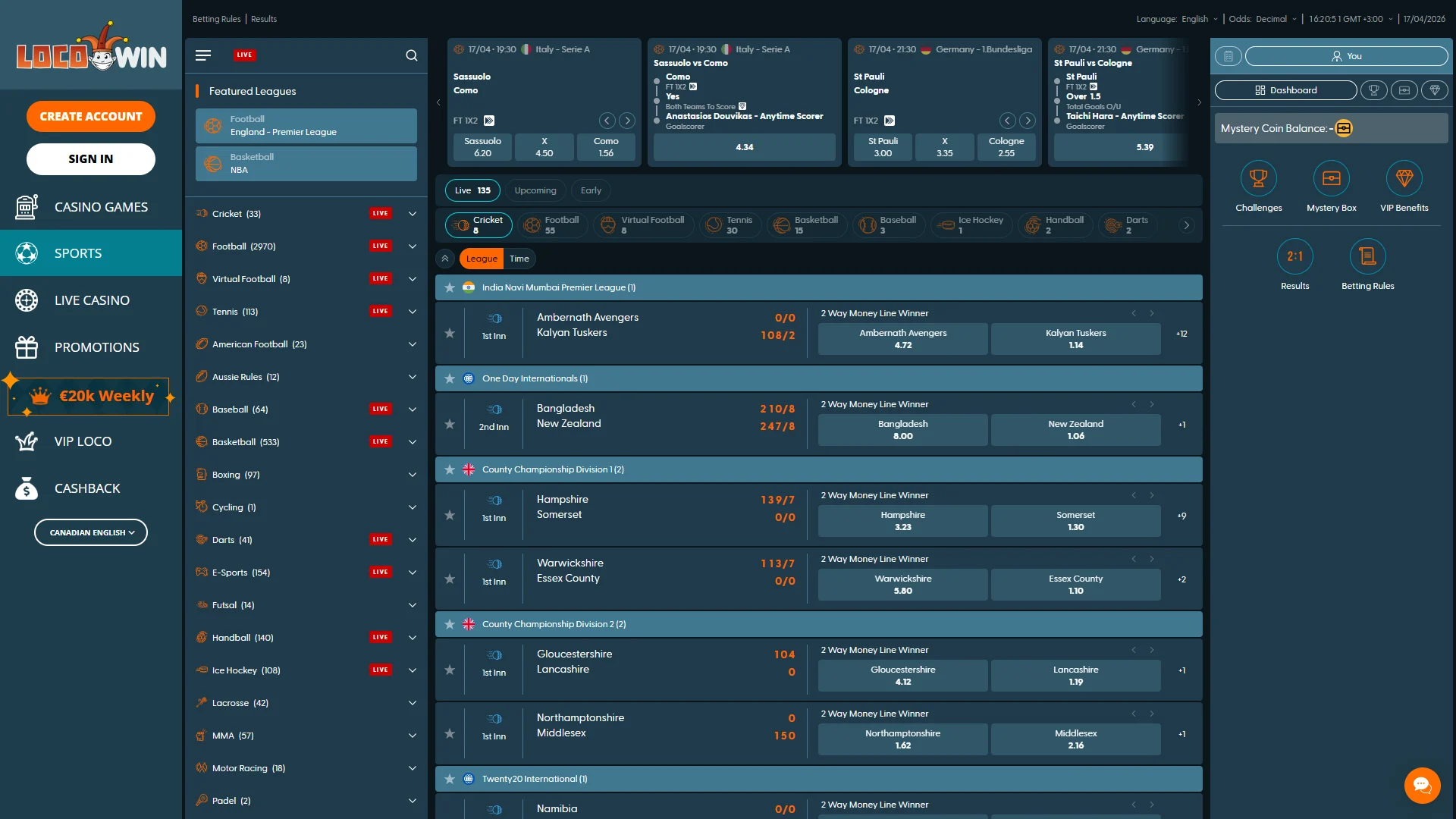Expand the Boxing (97) sport list

[413, 475]
